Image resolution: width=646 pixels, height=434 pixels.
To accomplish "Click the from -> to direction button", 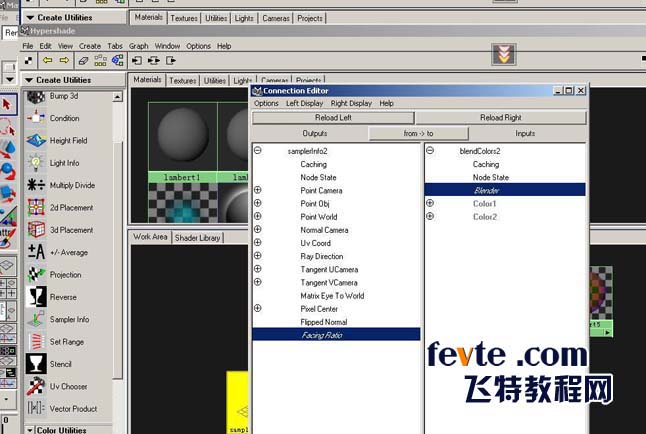I will tap(418, 134).
